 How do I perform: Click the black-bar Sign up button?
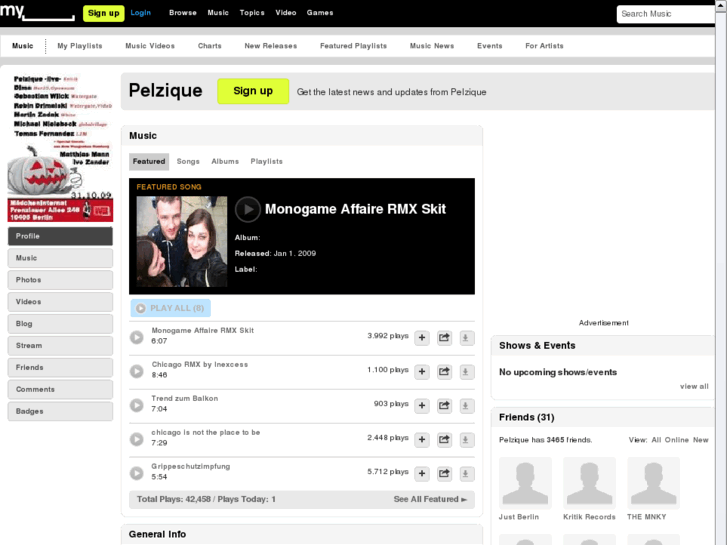[x=103, y=13]
